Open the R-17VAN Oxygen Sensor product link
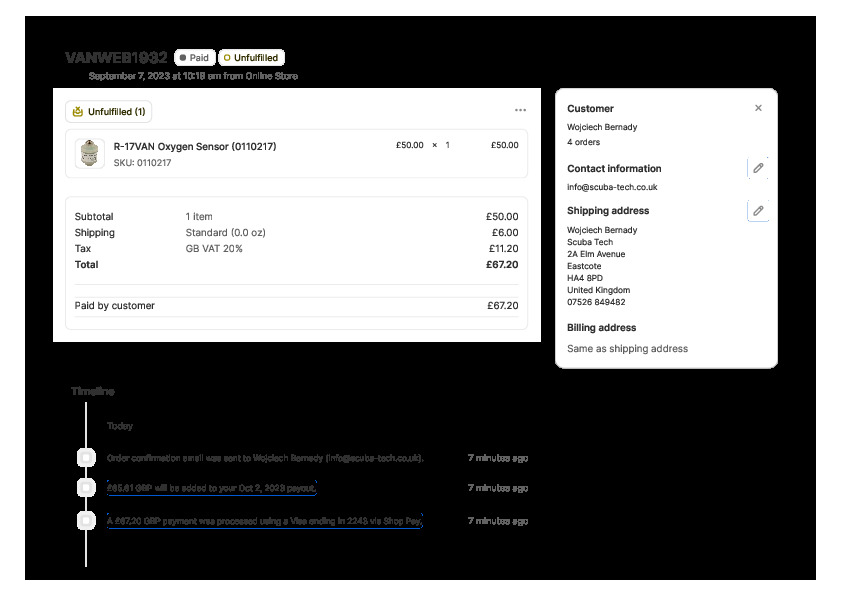 (x=195, y=146)
